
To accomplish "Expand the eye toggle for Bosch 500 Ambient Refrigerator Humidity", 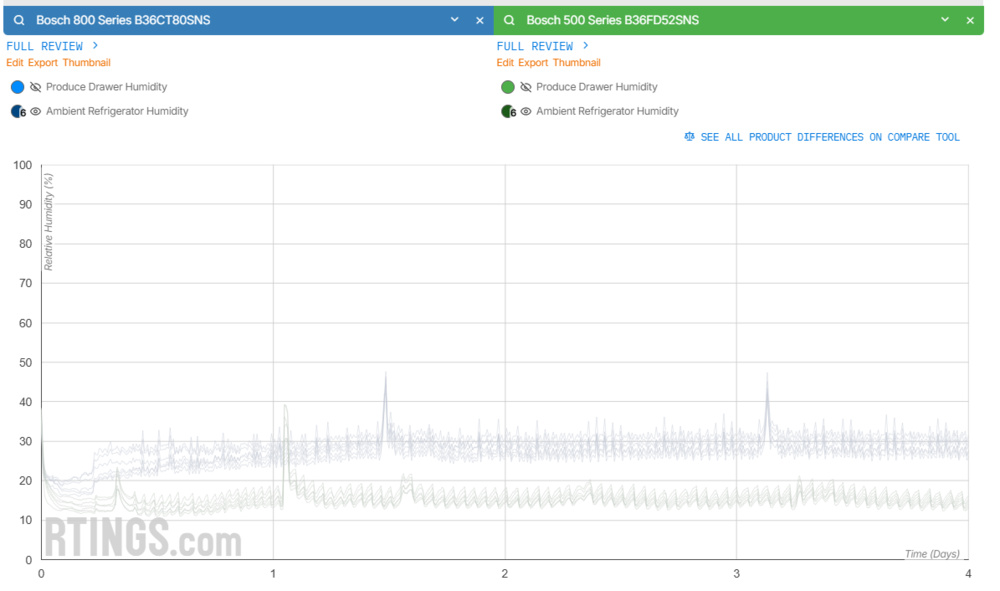I will [527, 111].
